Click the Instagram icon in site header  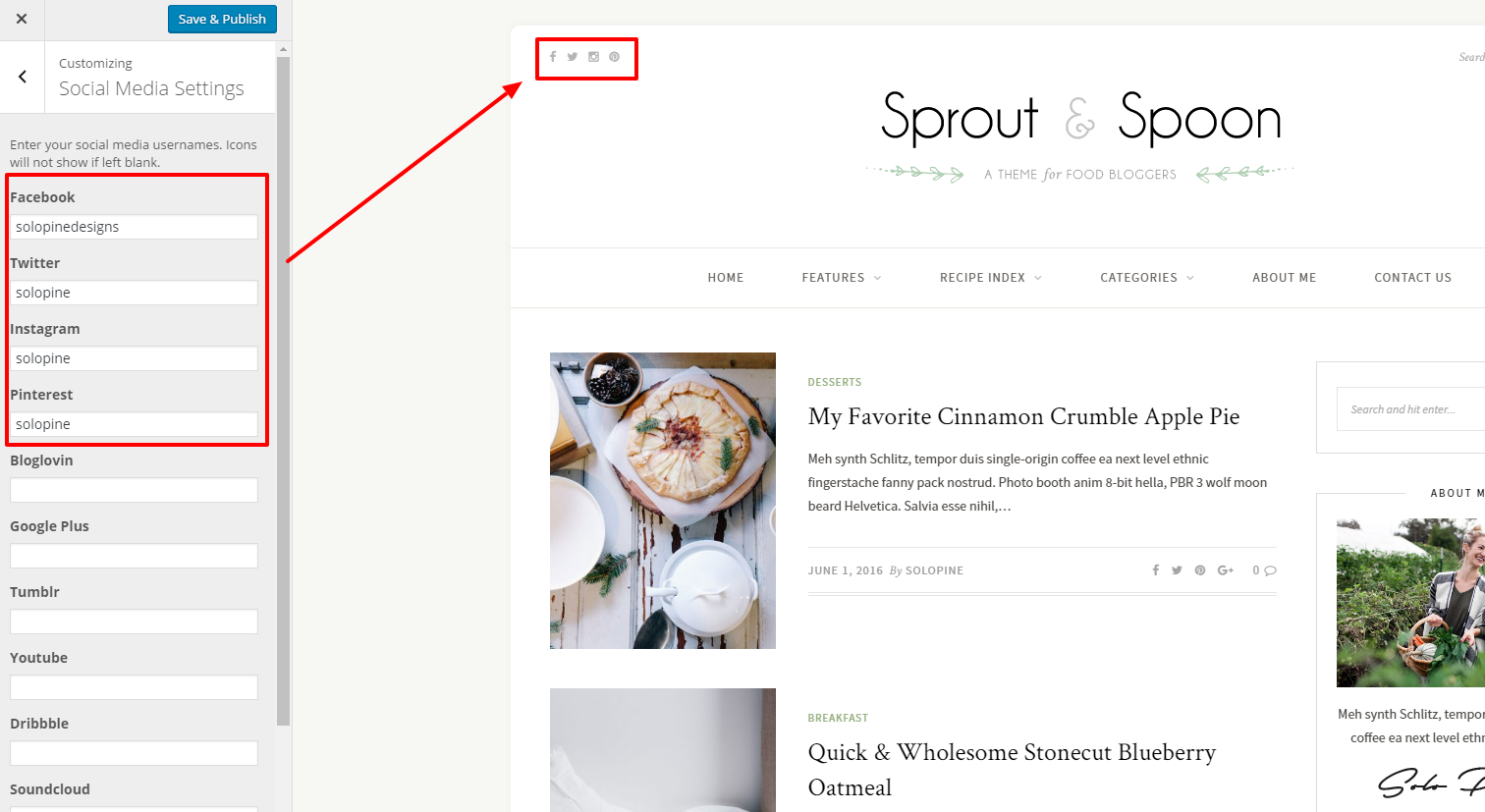593,57
